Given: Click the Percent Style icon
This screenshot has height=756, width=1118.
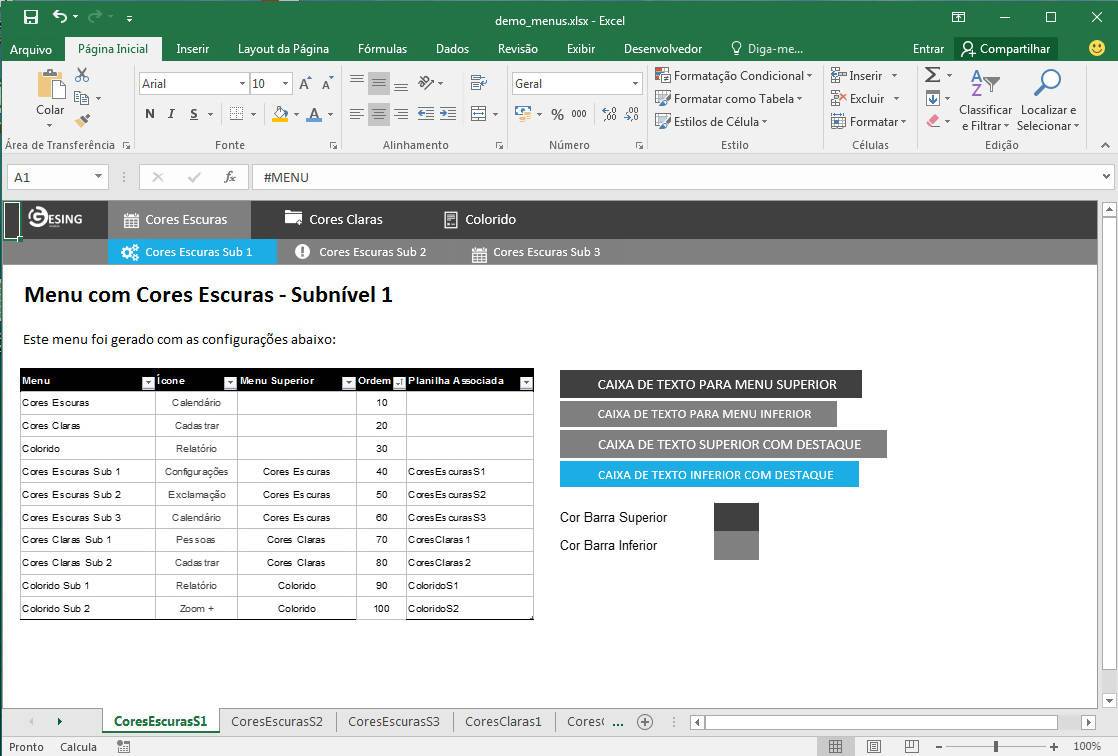Looking at the screenshot, I should coord(557,114).
